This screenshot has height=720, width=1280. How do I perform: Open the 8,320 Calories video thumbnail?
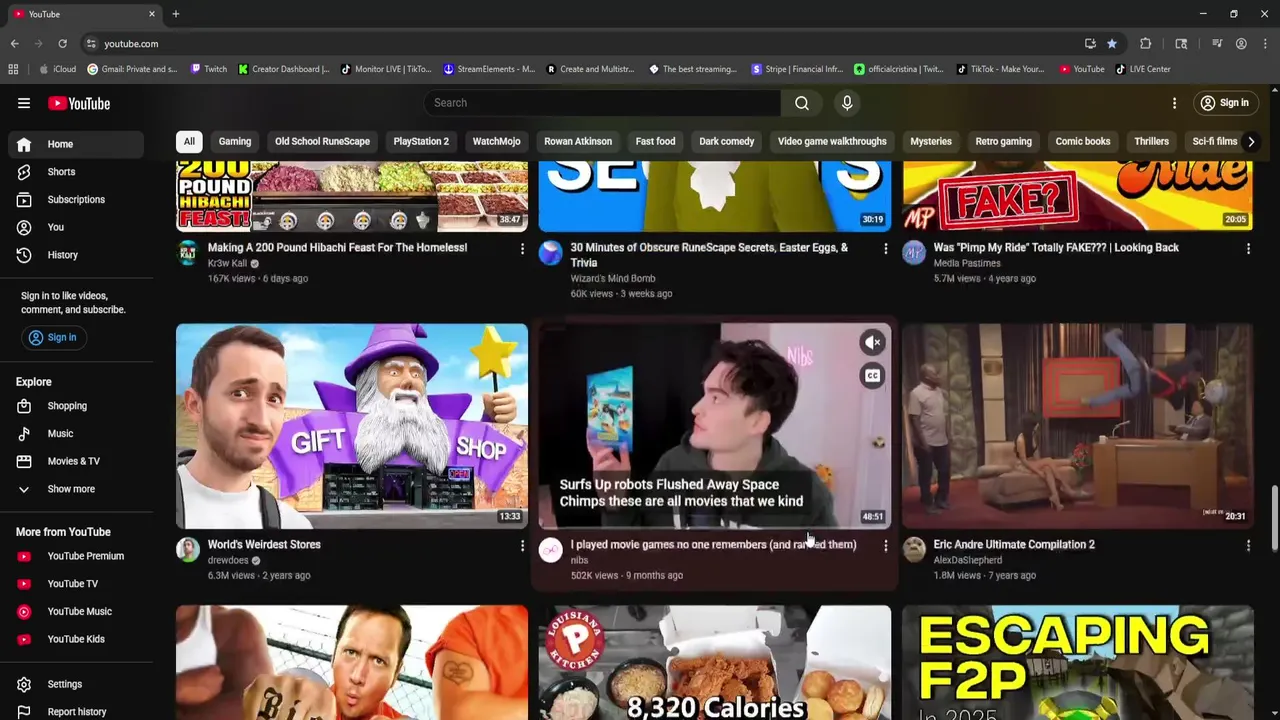(x=715, y=662)
